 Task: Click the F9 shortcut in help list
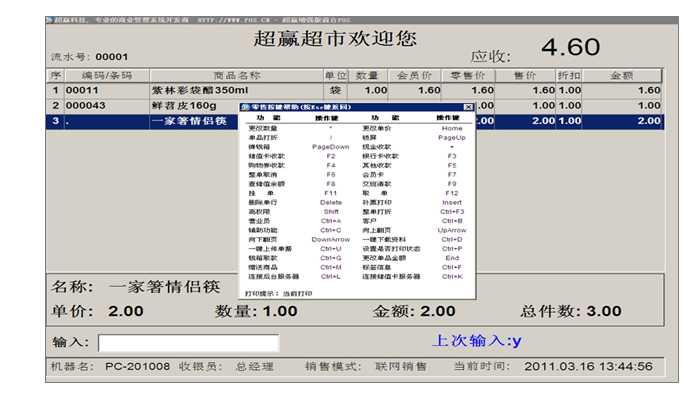point(452,184)
